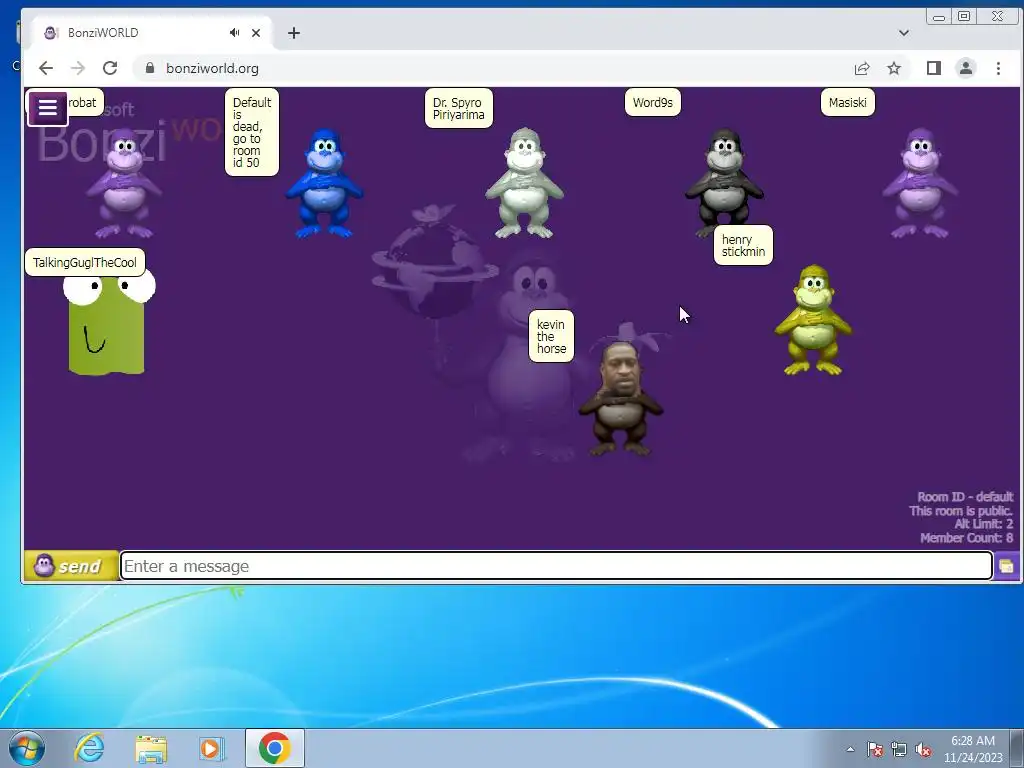Click the white Bonzi character
This screenshot has width=1024, height=768.
tap(524, 184)
